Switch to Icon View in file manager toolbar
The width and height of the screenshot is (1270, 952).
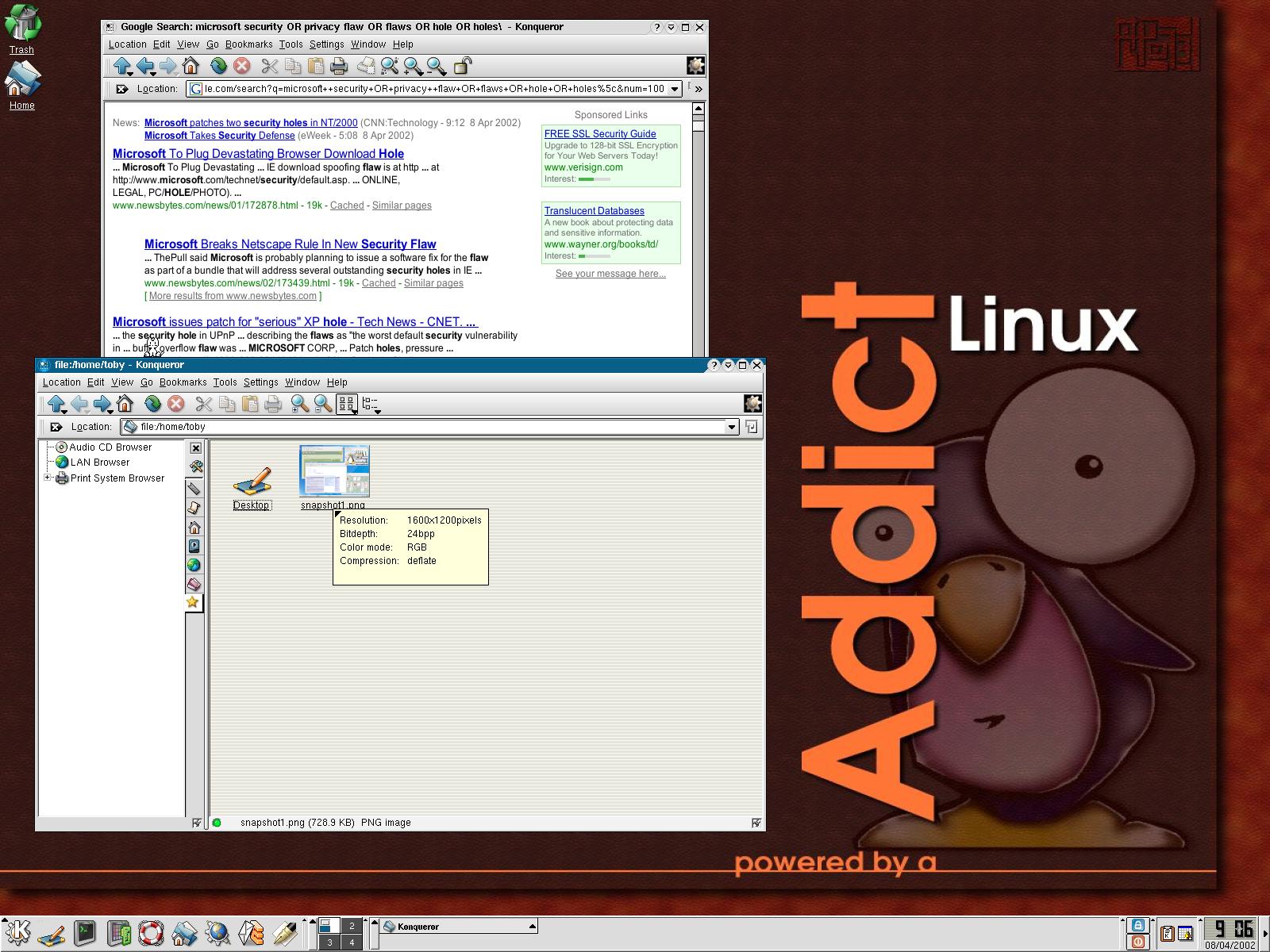347,405
